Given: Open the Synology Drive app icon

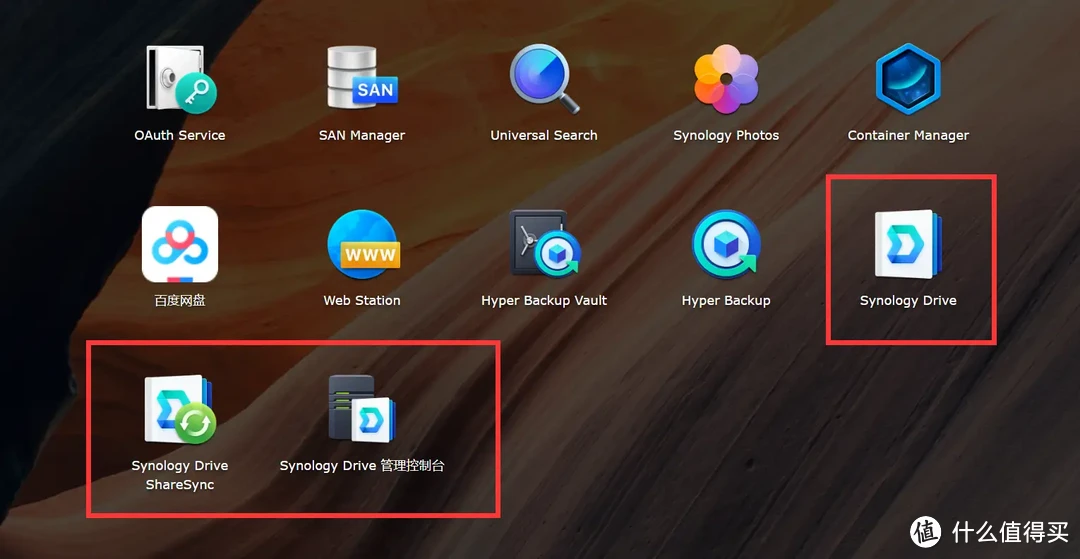Looking at the screenshot, I should (908, 244).
